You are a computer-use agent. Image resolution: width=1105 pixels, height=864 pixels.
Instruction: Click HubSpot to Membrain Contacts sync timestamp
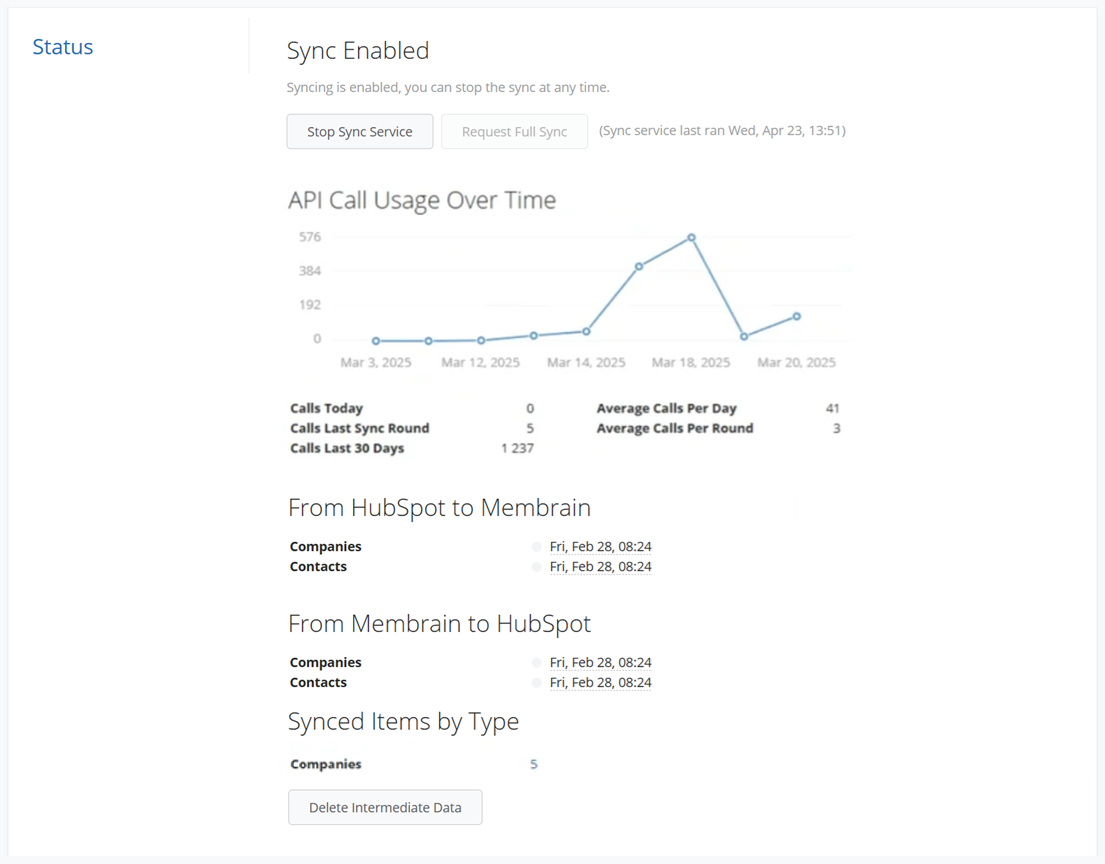600,567
